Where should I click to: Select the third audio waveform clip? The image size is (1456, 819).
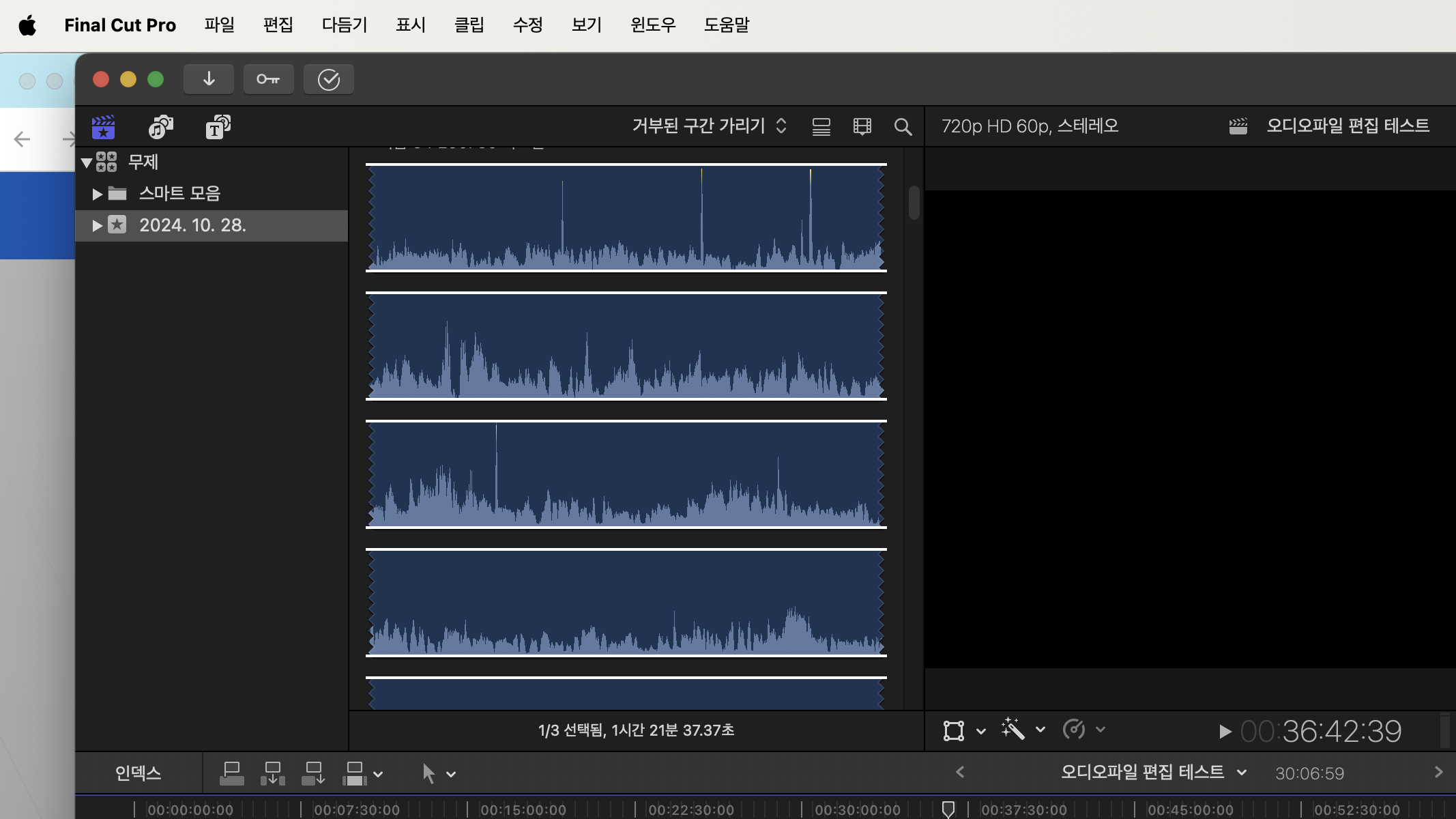(626, 474)
